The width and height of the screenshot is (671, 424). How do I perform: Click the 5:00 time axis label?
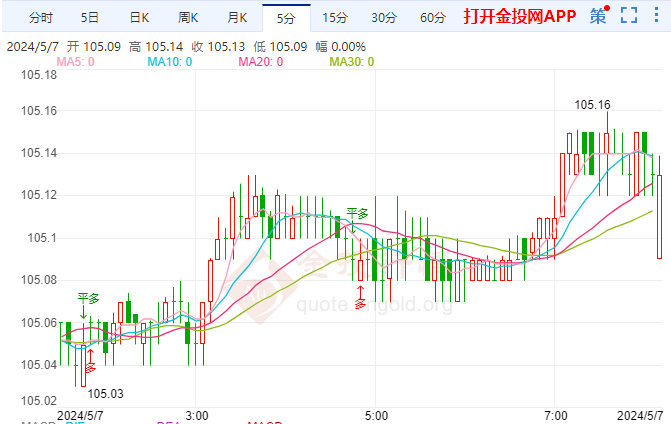pyautogui.click(x=377, y=415)
